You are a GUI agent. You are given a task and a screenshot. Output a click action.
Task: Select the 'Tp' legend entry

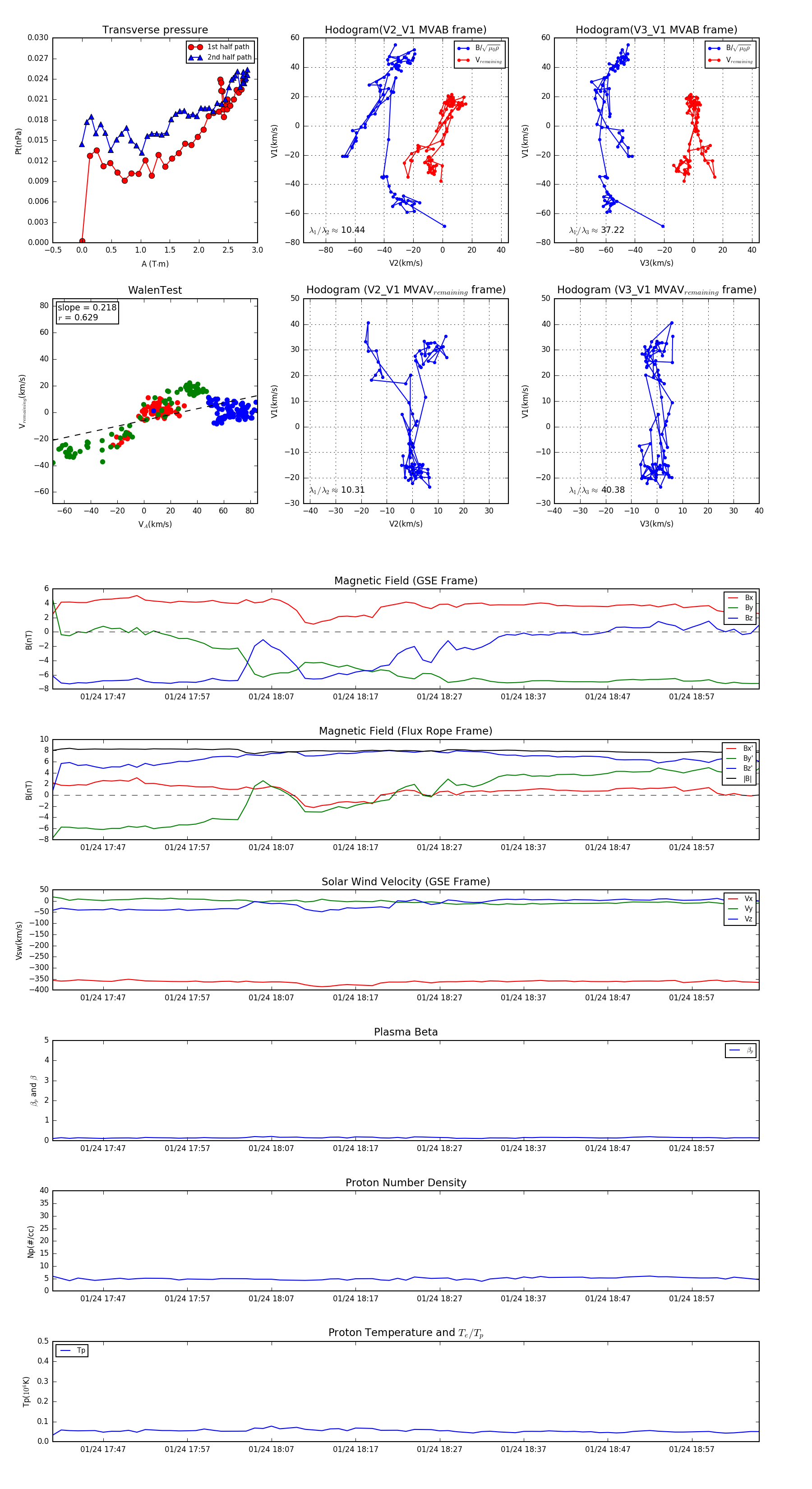pos(72,1351)
